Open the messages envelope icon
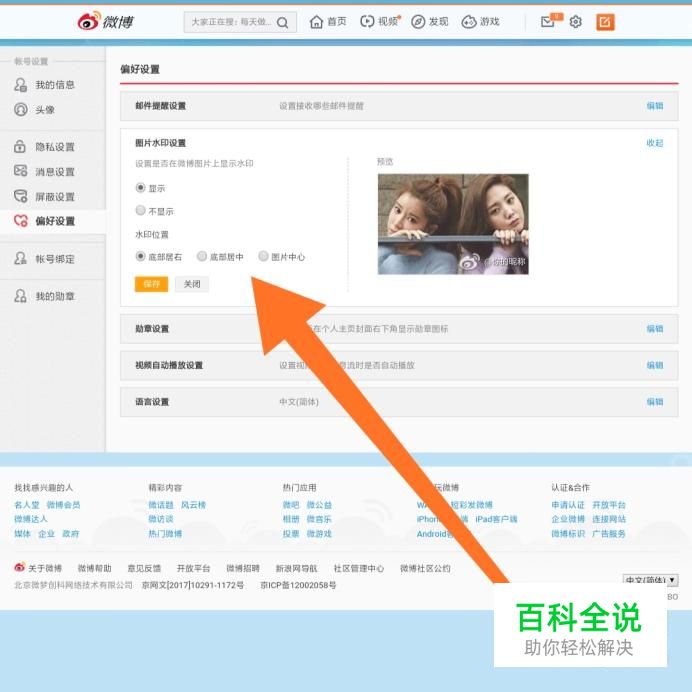Image resolution: width=692 pixels, height=692 pixels. (547, 22)
